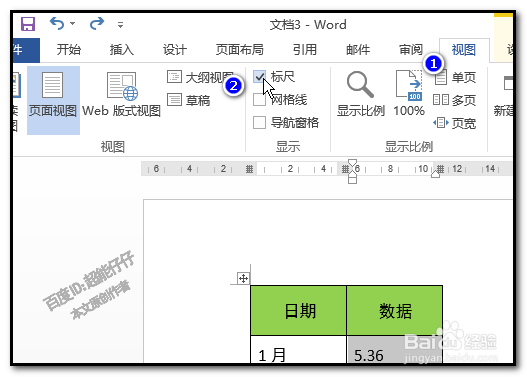Click the 数据 table header cell
The image size is (527, 377).
(x=395, y=310)
